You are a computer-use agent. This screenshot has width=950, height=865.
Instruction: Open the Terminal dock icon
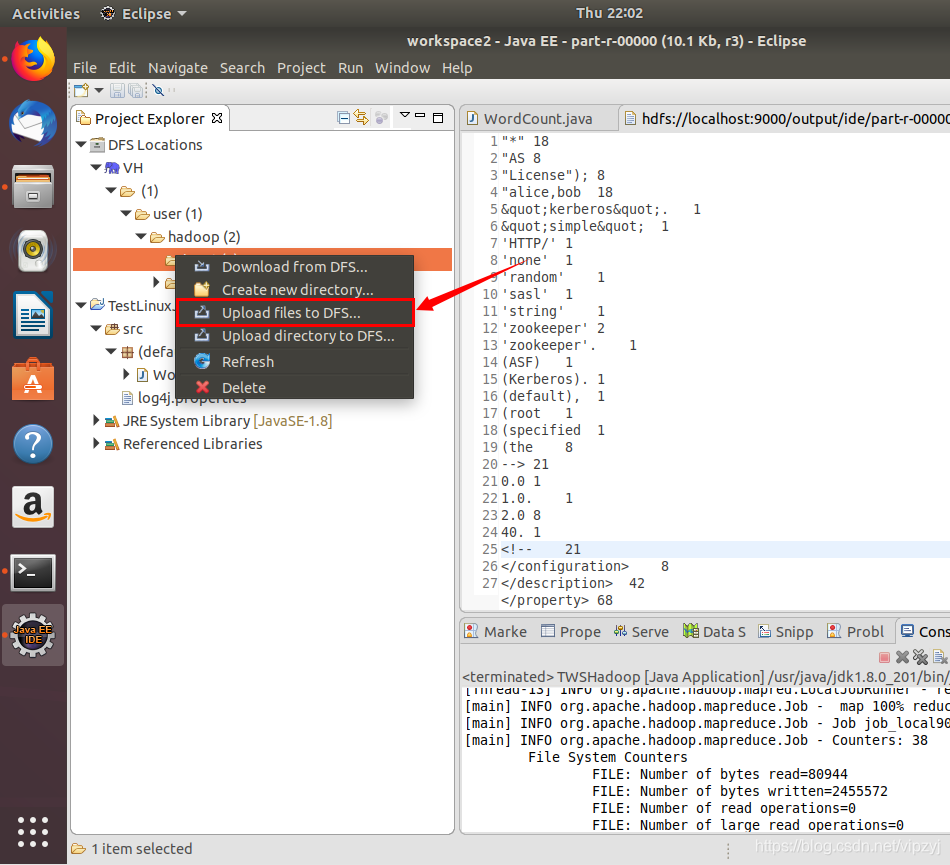click(x=33, y=572)
